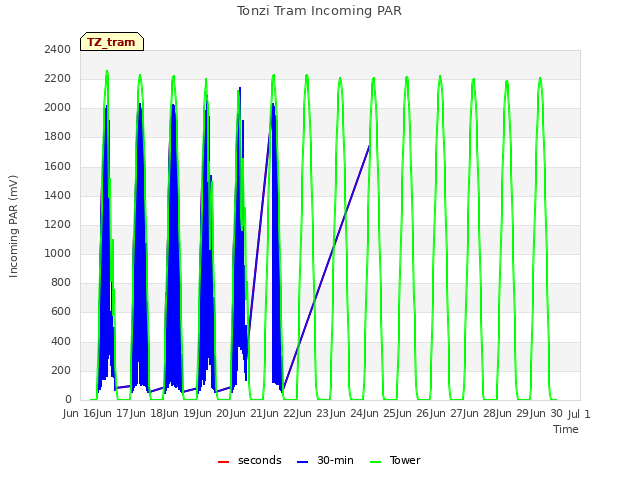Click the 2200 y-axis tick label

coord(58,78)
